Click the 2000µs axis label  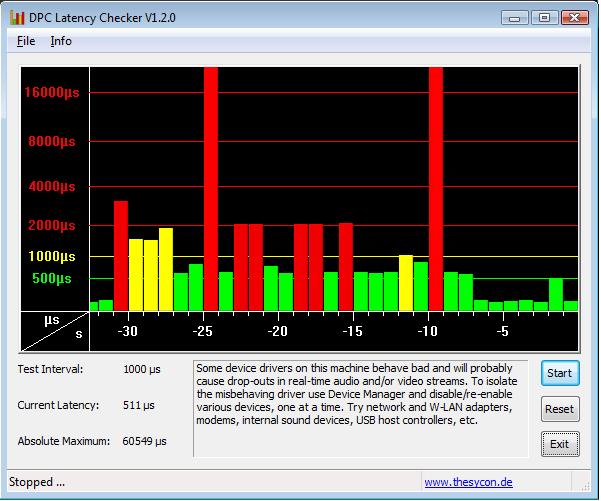(x=52, y=225)
